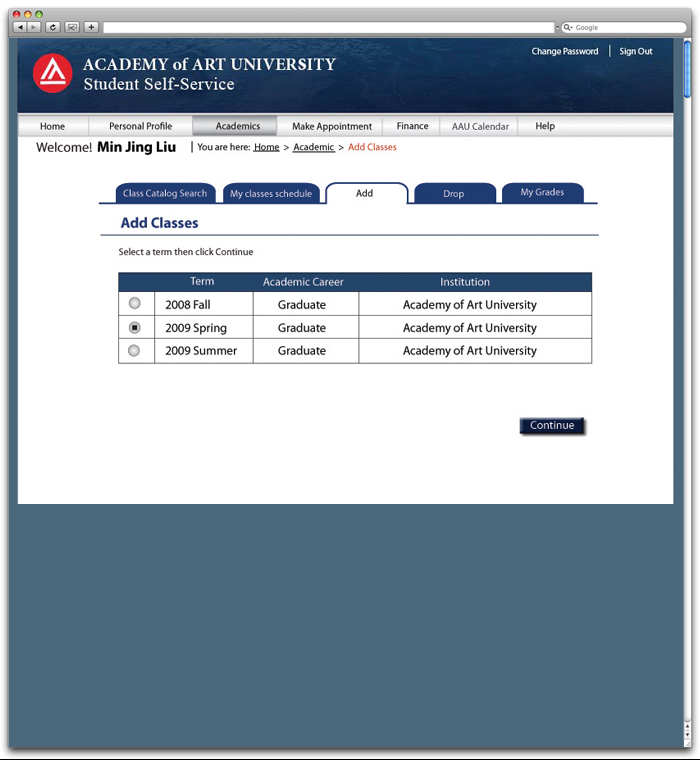The width and height of the screenshot is (700, 760).
Task: Switch to the Class Catalog Search tab
Action: (x=165, y=193)
